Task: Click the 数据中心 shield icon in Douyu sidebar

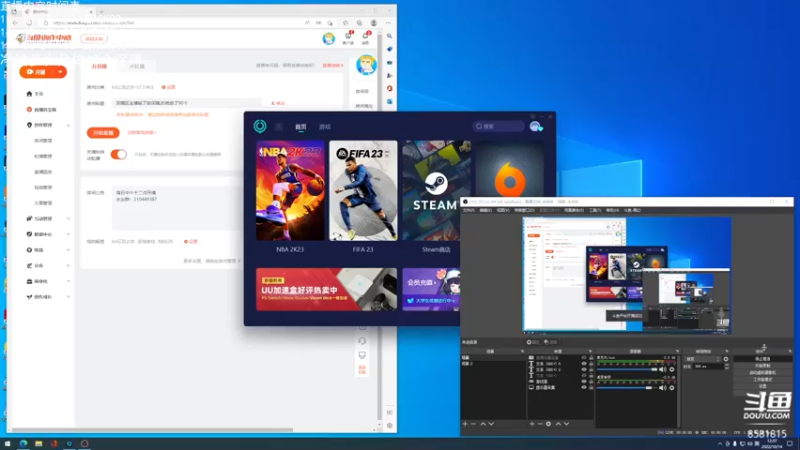Action: tap(29, 234)
